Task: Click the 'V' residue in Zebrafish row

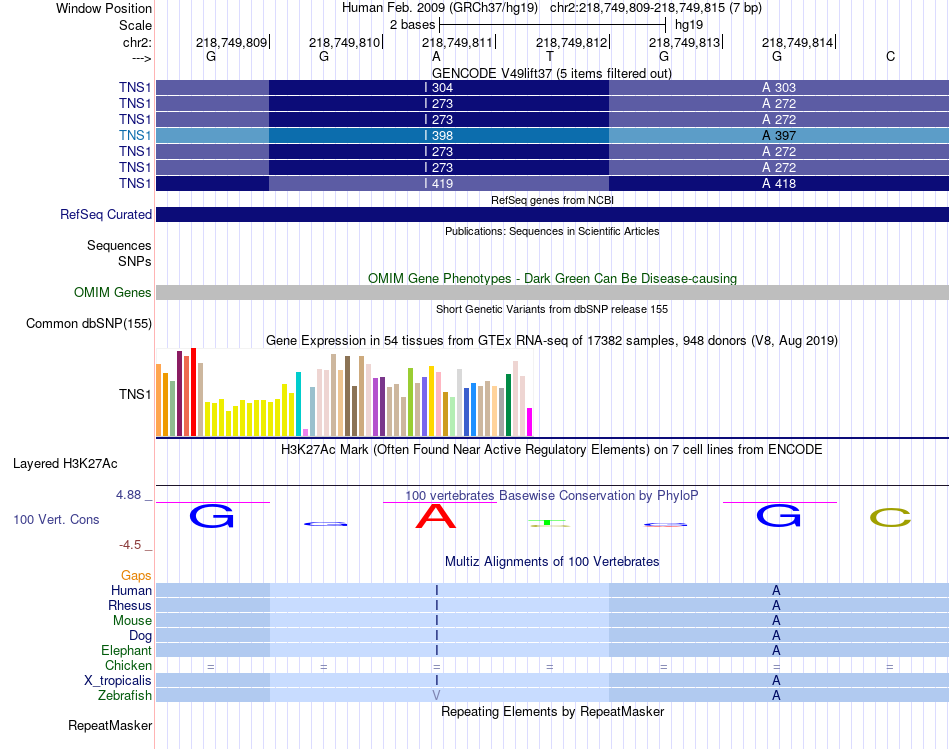Action: pos(436,696)
